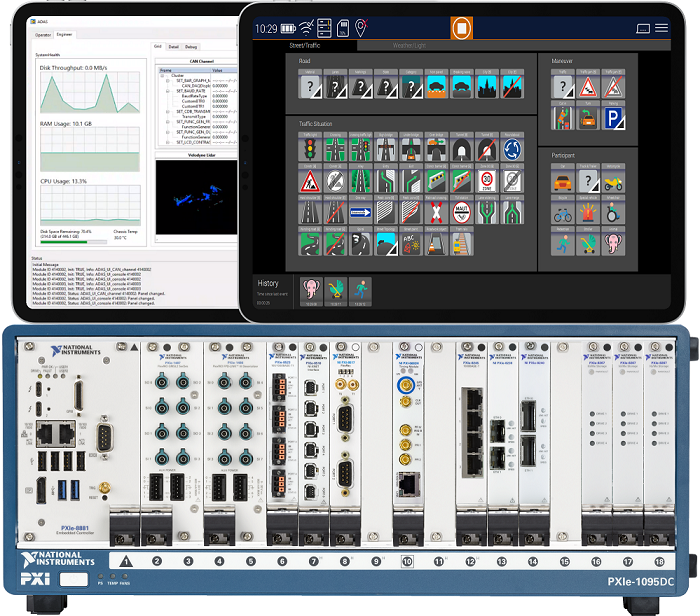The width and height of the screenshot is (700, 616).
Task: Tap the roadworks warning triangle tag
Action: point(310,181)
